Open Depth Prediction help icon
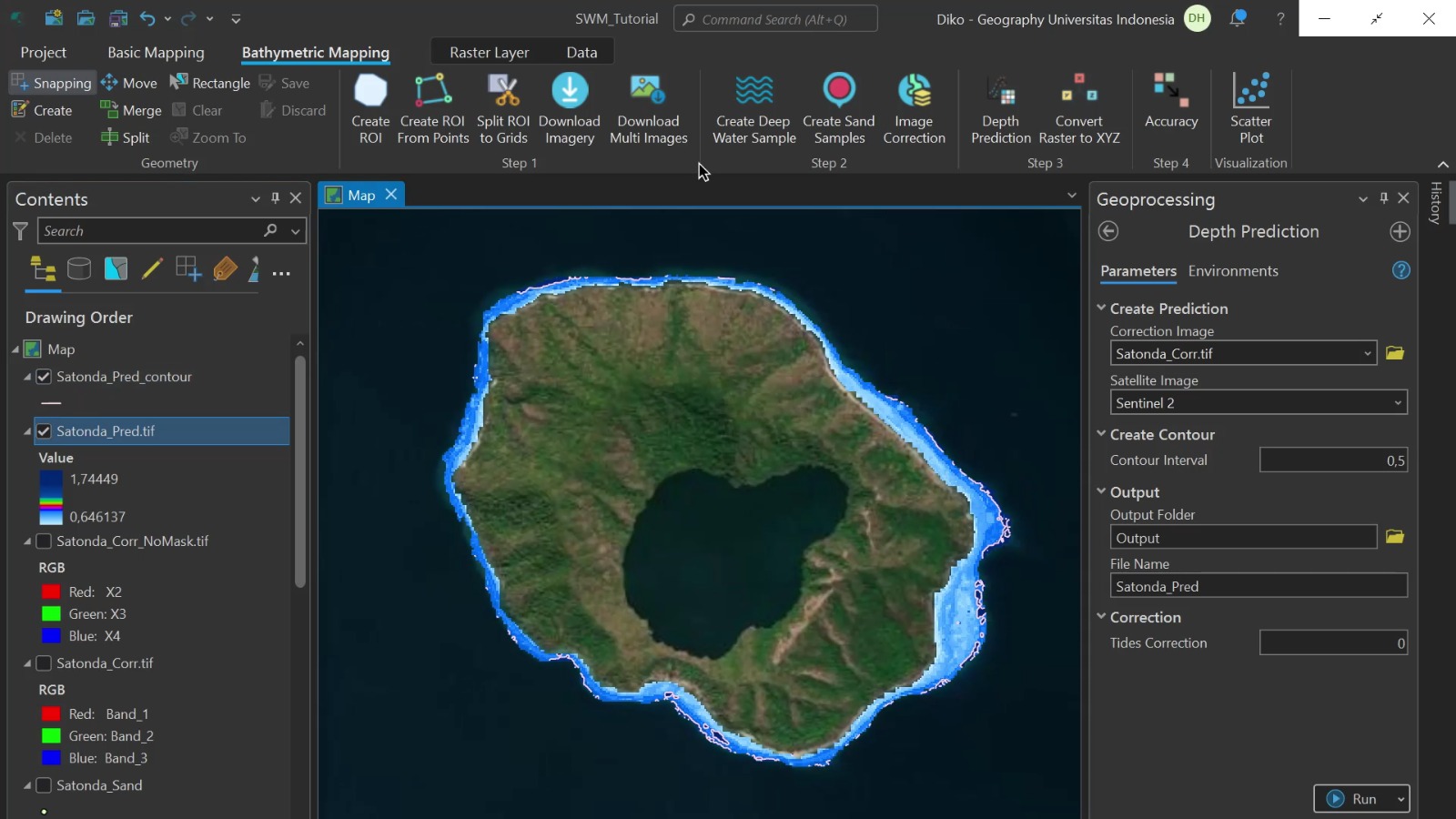This screenshot has width=1456, height=819. [x=1401, y=270]
